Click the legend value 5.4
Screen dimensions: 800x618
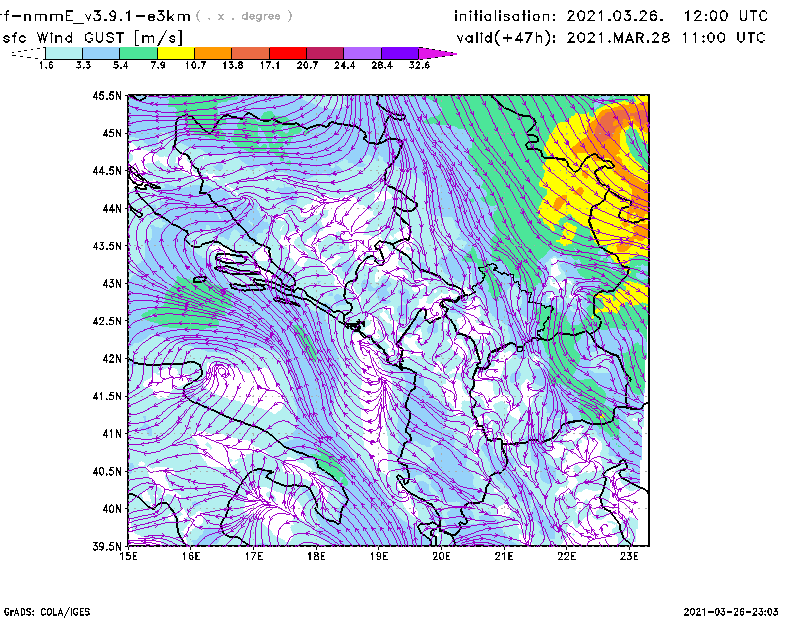[120, 65]
